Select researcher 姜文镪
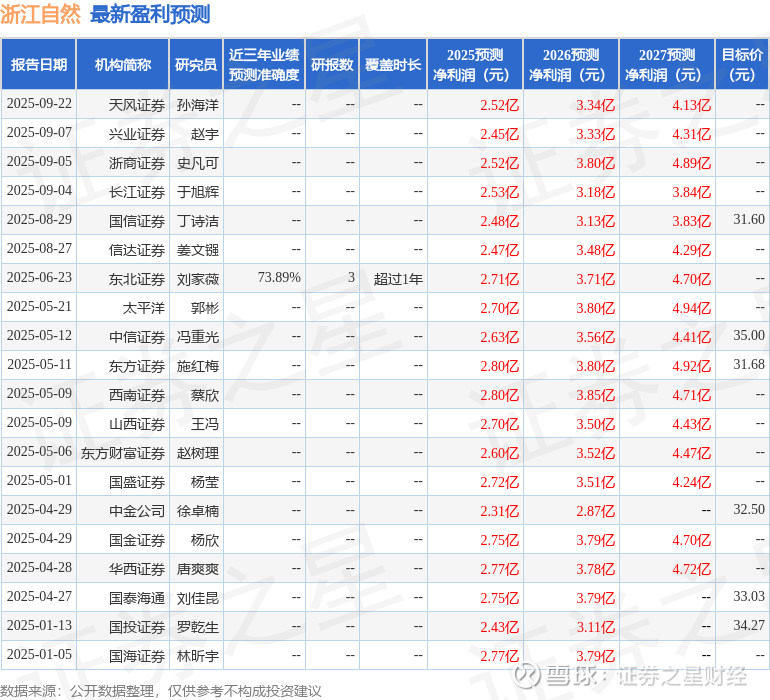The image size is (770, 700). (198, 250)
